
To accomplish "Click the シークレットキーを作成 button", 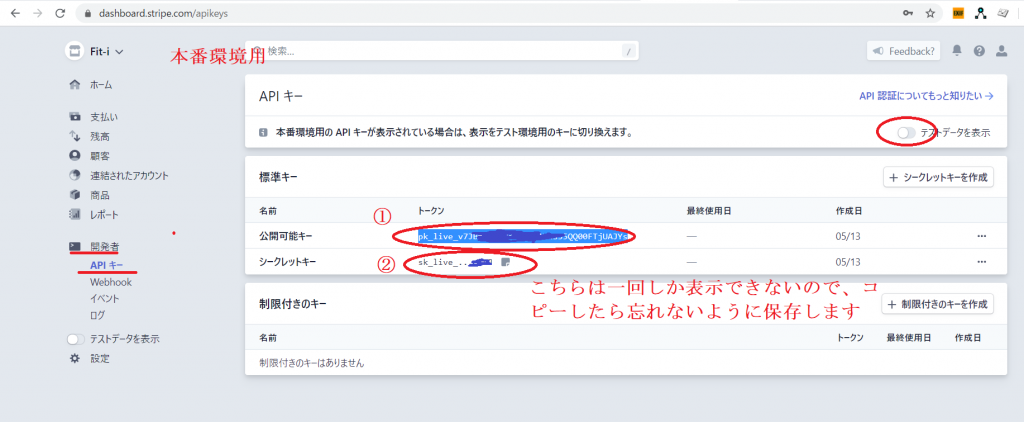I will (x=938, y=177).
